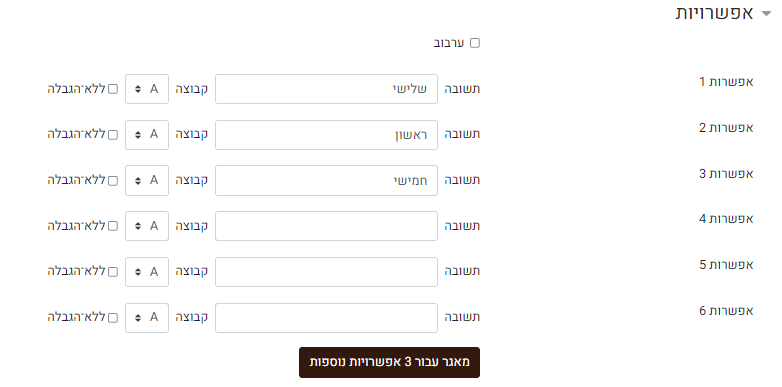Open the קבוצה dropdown for option 1
The width and height of the screenshot is (782, 387).
(x=147, y=89)
